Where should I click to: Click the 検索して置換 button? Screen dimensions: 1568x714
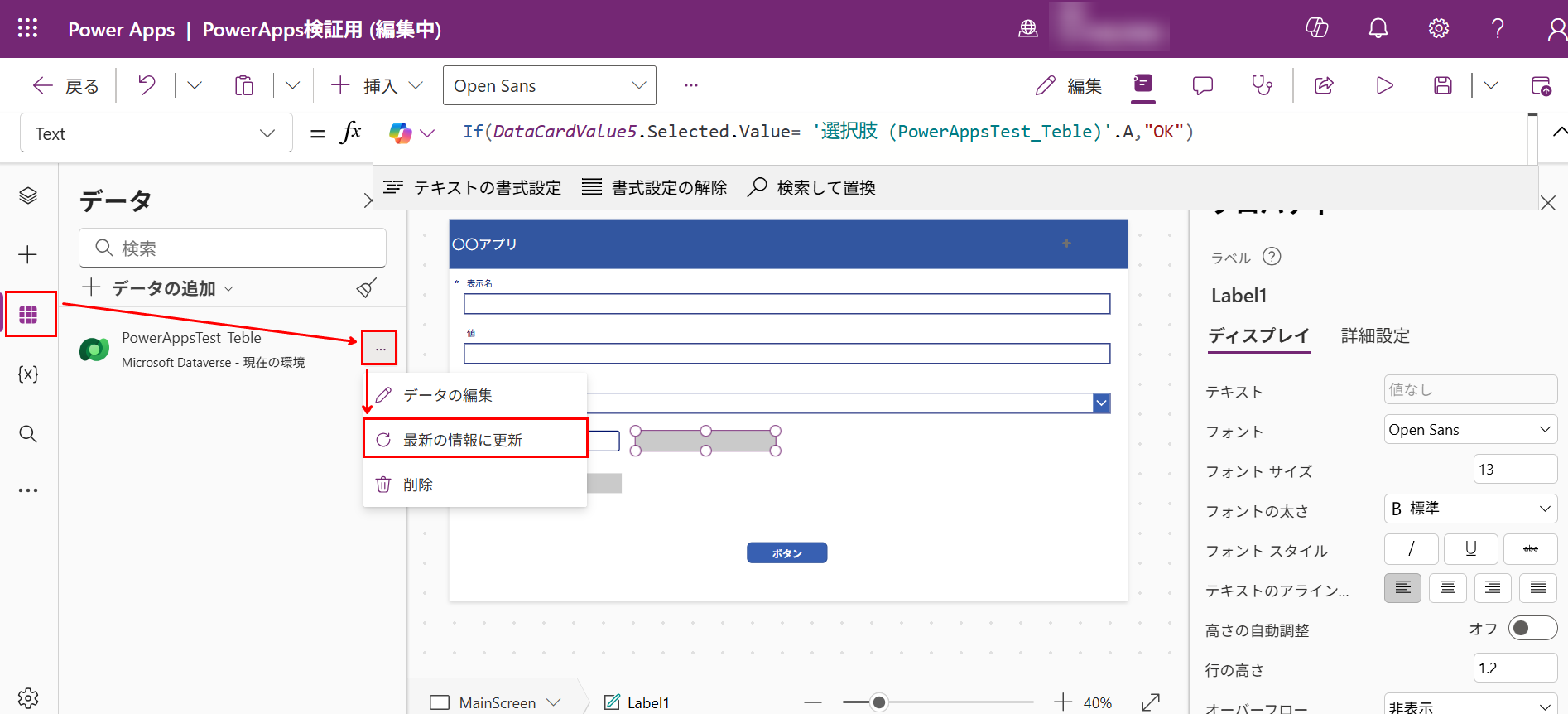[811, 188]
